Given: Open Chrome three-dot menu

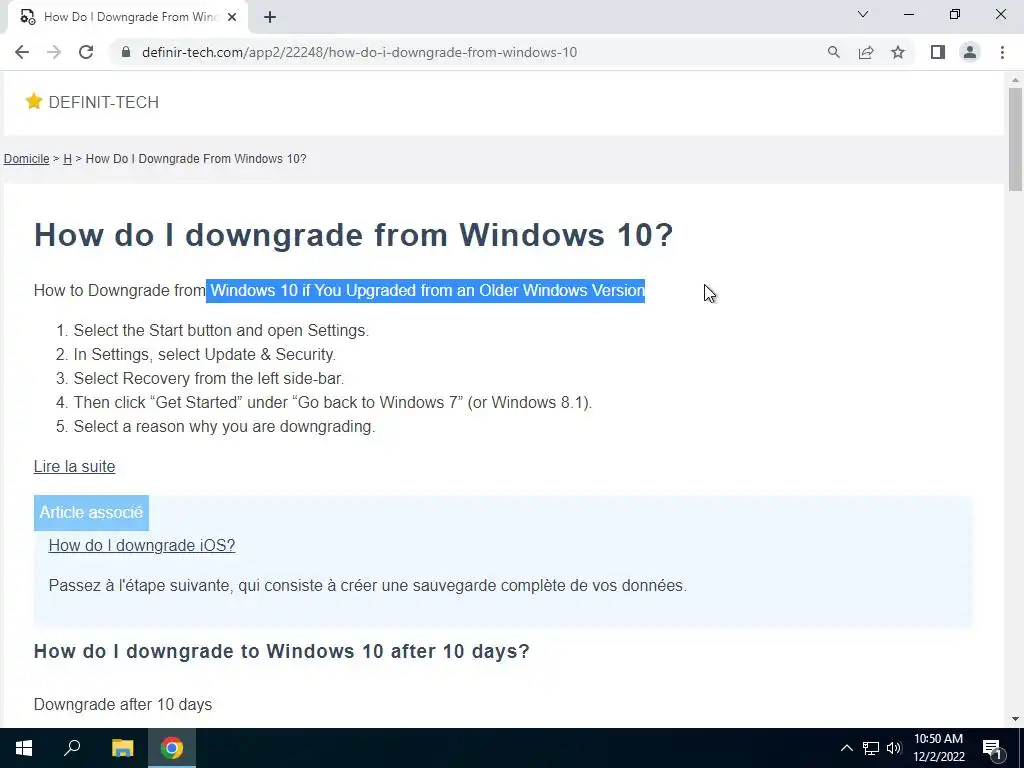Looking at the screenshot, I should pos(1002,52).
